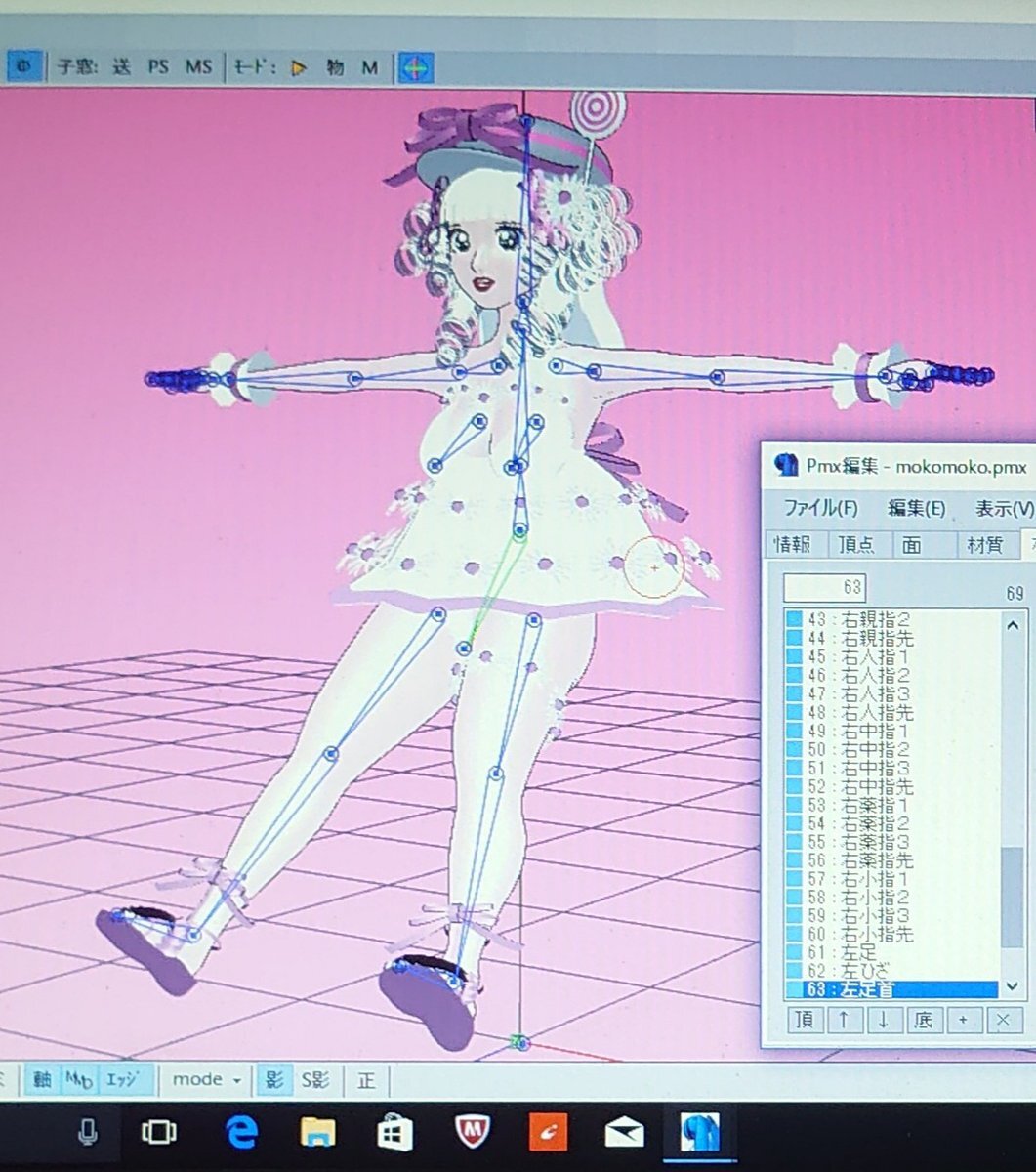Select bone 57 : 右小指1
Viewport: 1036px width, 1172px height.
(892, 879)
